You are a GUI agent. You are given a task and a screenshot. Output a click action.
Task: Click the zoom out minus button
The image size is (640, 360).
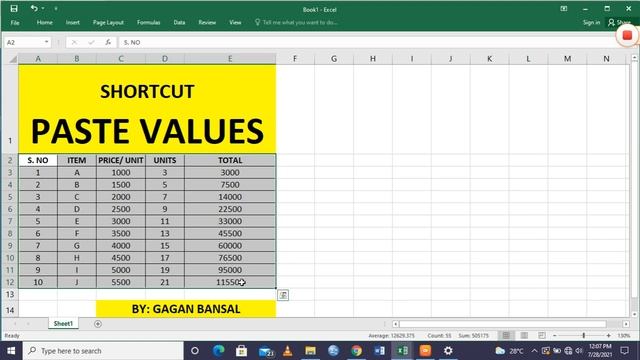pyautogui.click(x=555, y=336)
